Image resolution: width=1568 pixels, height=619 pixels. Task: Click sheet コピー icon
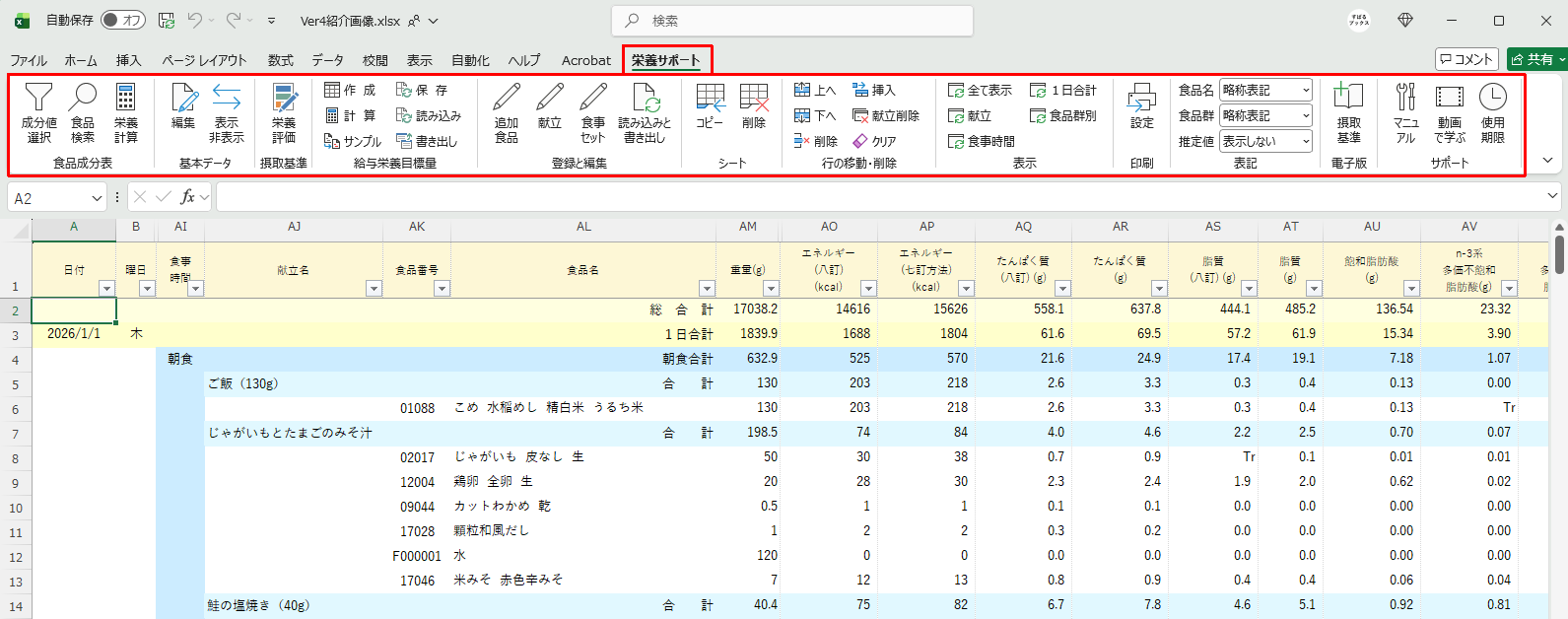[x=710, y=105]
